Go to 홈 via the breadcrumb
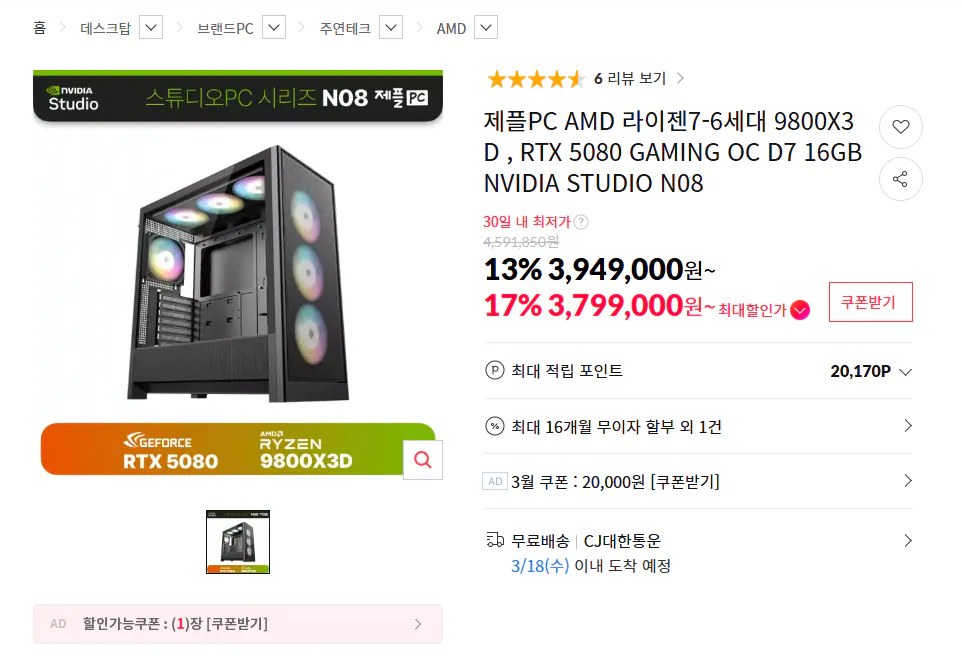This screenshot has height=662, width=962. click(39, 28)
